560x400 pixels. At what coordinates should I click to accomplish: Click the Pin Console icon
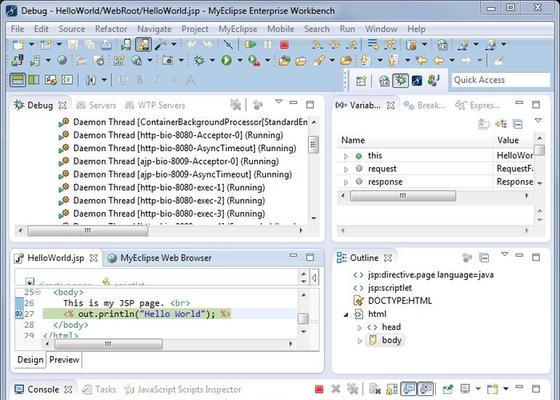pos(448,389)
